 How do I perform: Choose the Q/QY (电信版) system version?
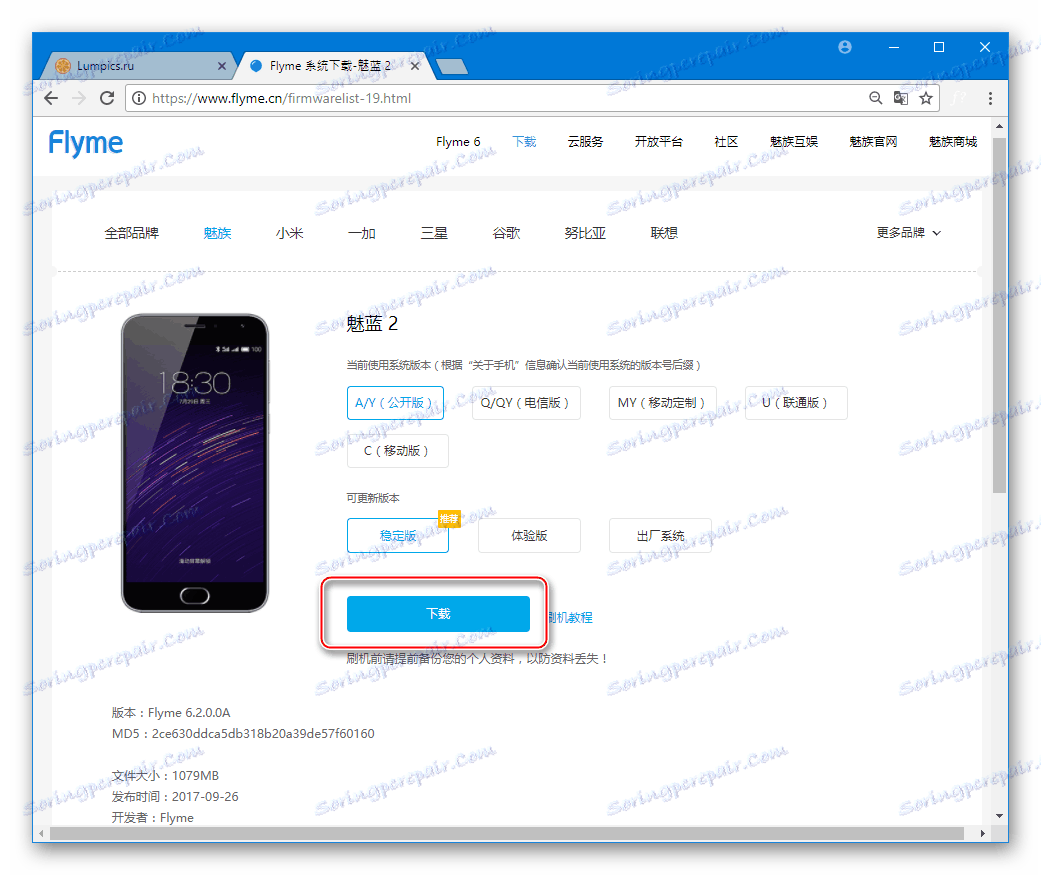526,403
